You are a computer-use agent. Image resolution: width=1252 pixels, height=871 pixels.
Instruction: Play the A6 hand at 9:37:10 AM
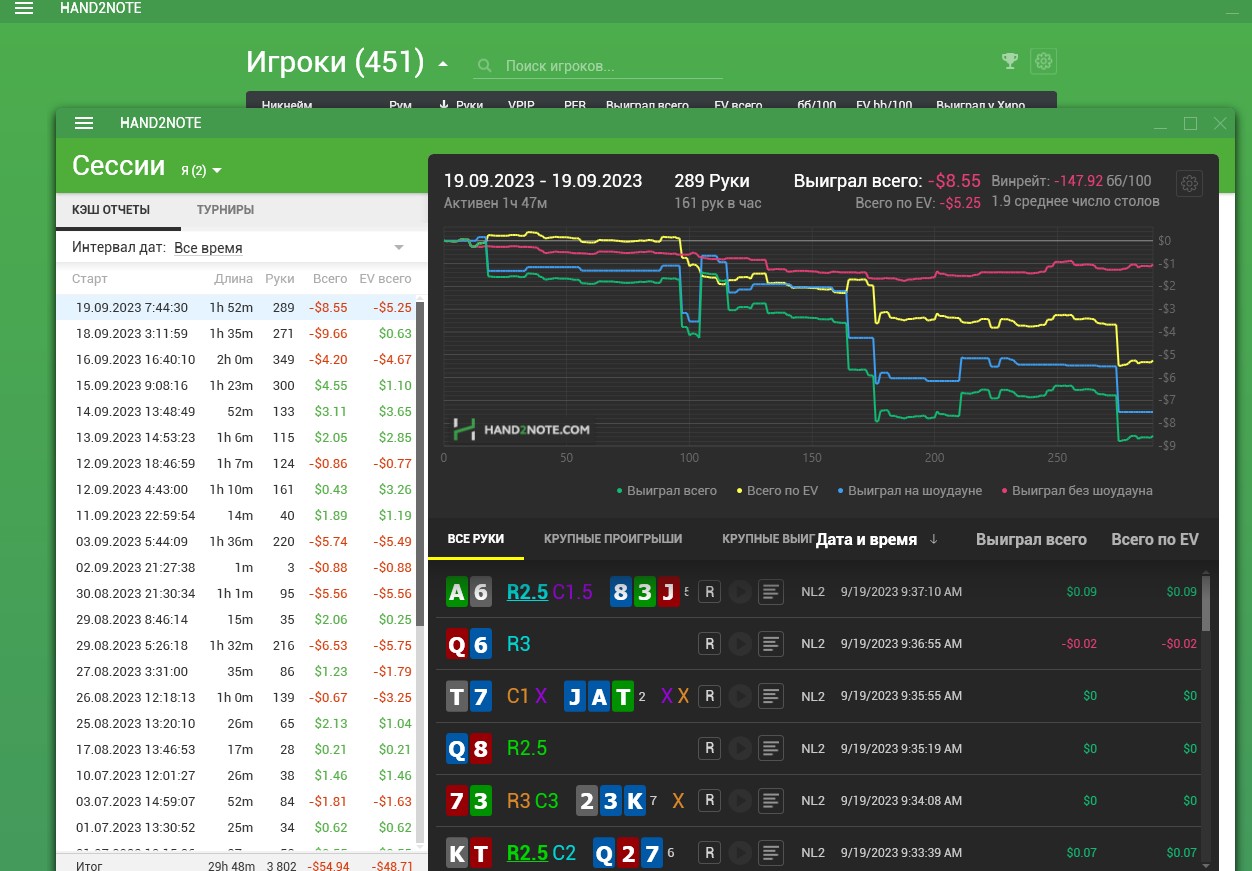click(x=739, y=592)
